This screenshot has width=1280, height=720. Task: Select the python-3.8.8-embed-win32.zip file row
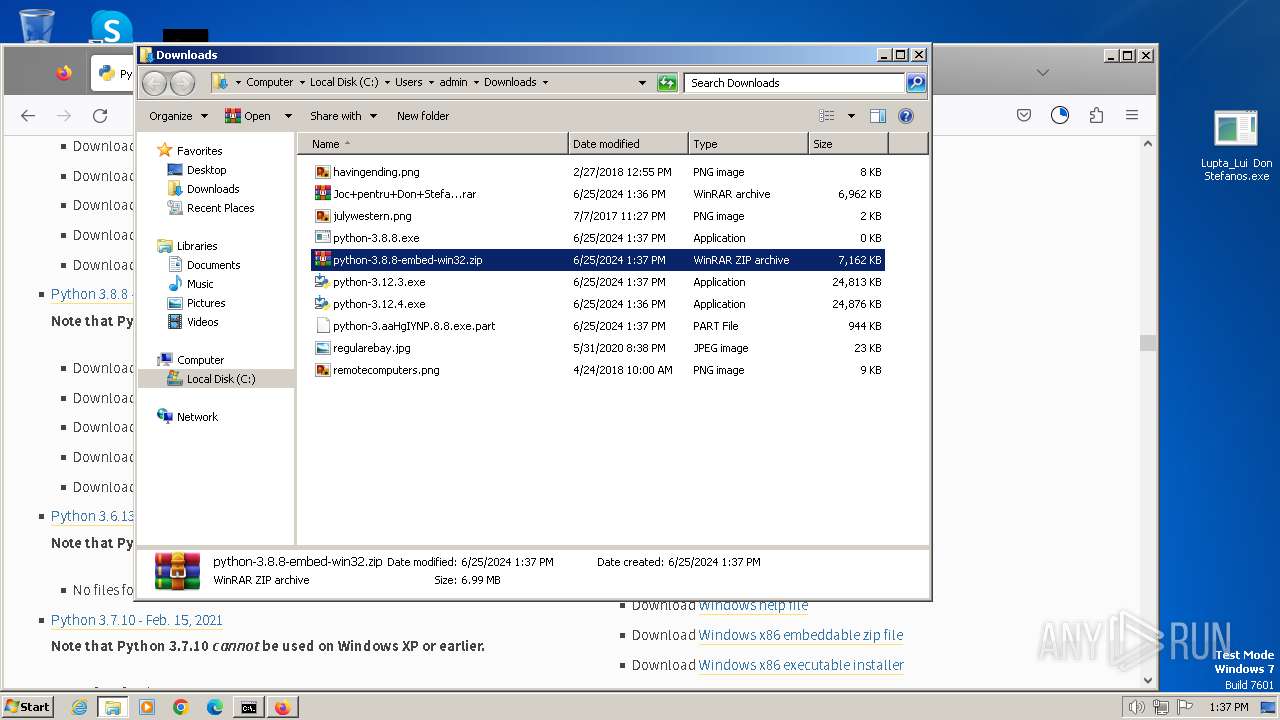pyautogui.click(x=598, y=260)
